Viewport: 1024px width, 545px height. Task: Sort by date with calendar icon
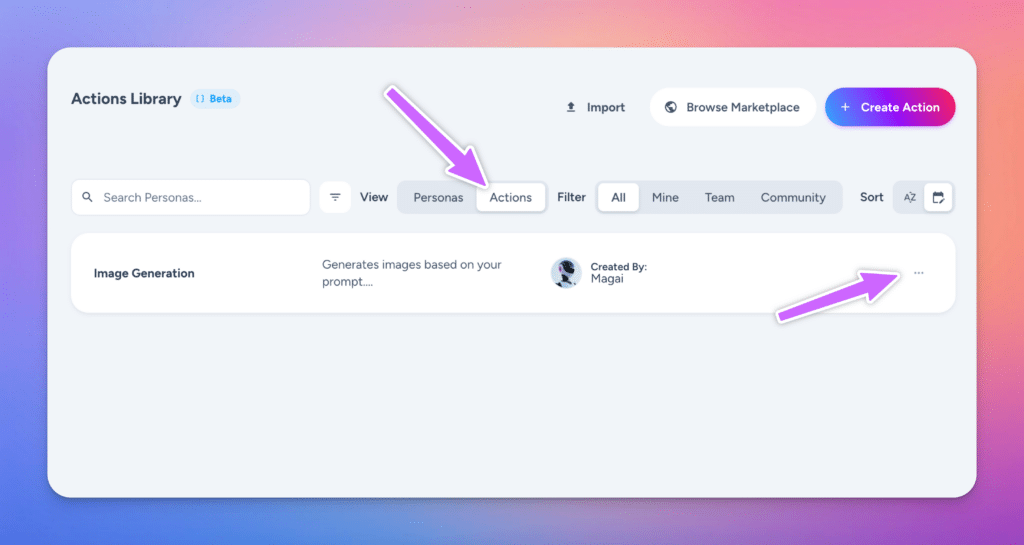938,197
